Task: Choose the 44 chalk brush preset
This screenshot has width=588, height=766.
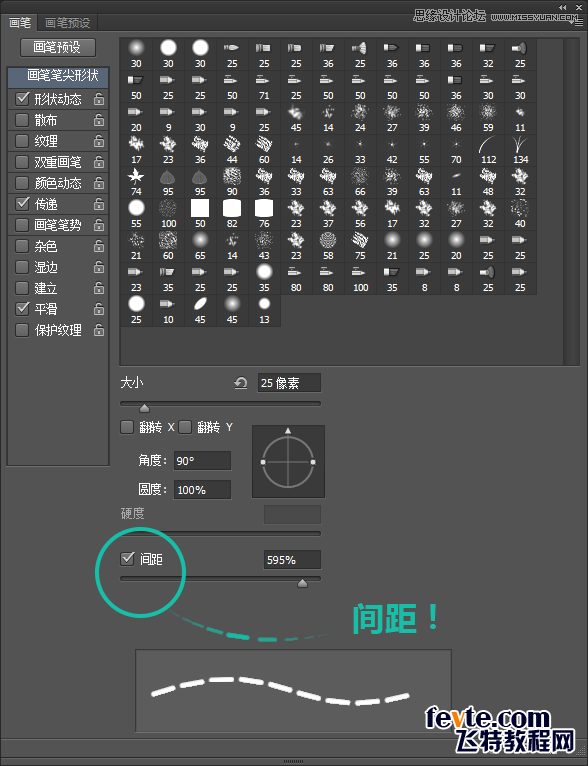Action: 232,150
